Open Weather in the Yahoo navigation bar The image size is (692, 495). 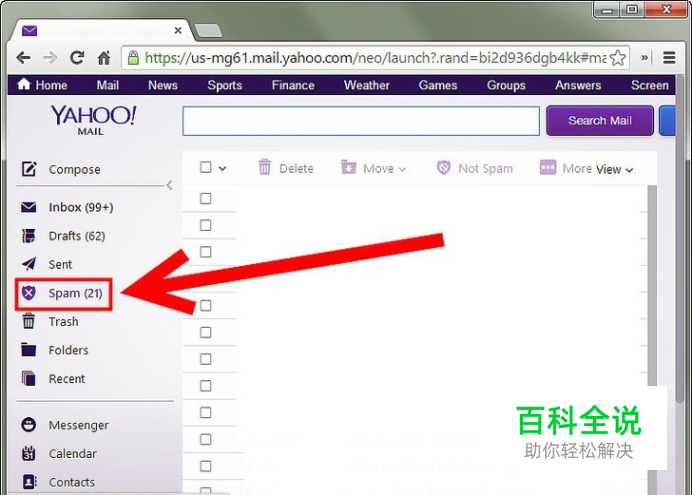(x=366, y=85)
